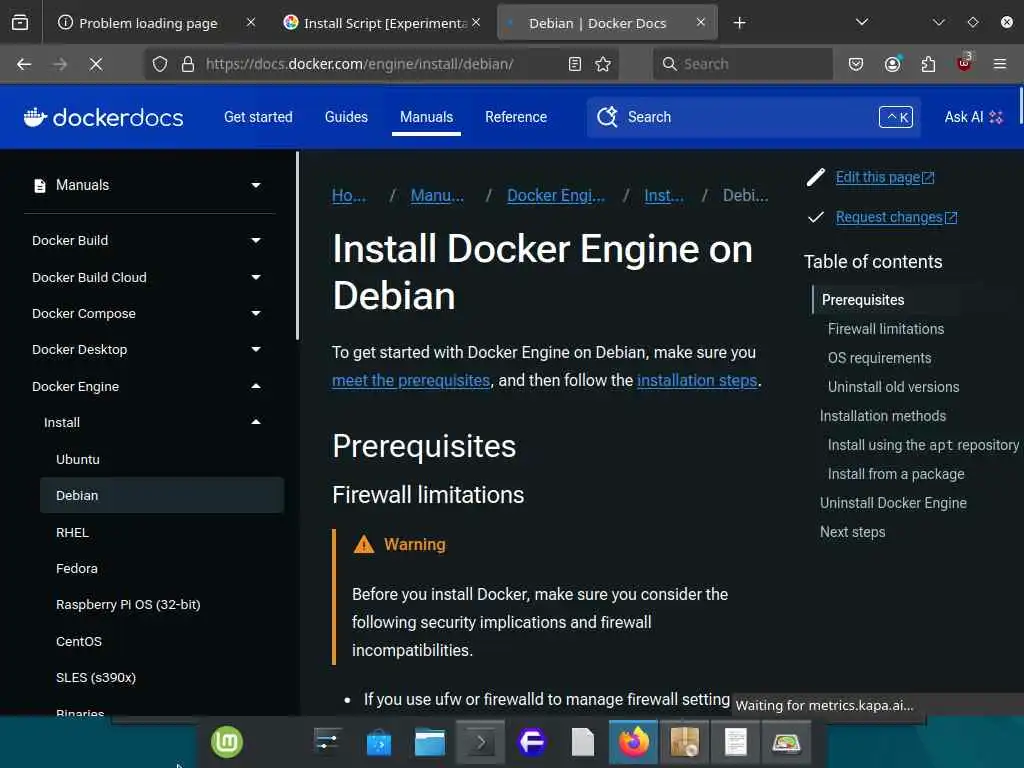This screenshot has height=768, width=1024.
Task: Open list all tabs dropdown arrow
Action: pos(862,22)
